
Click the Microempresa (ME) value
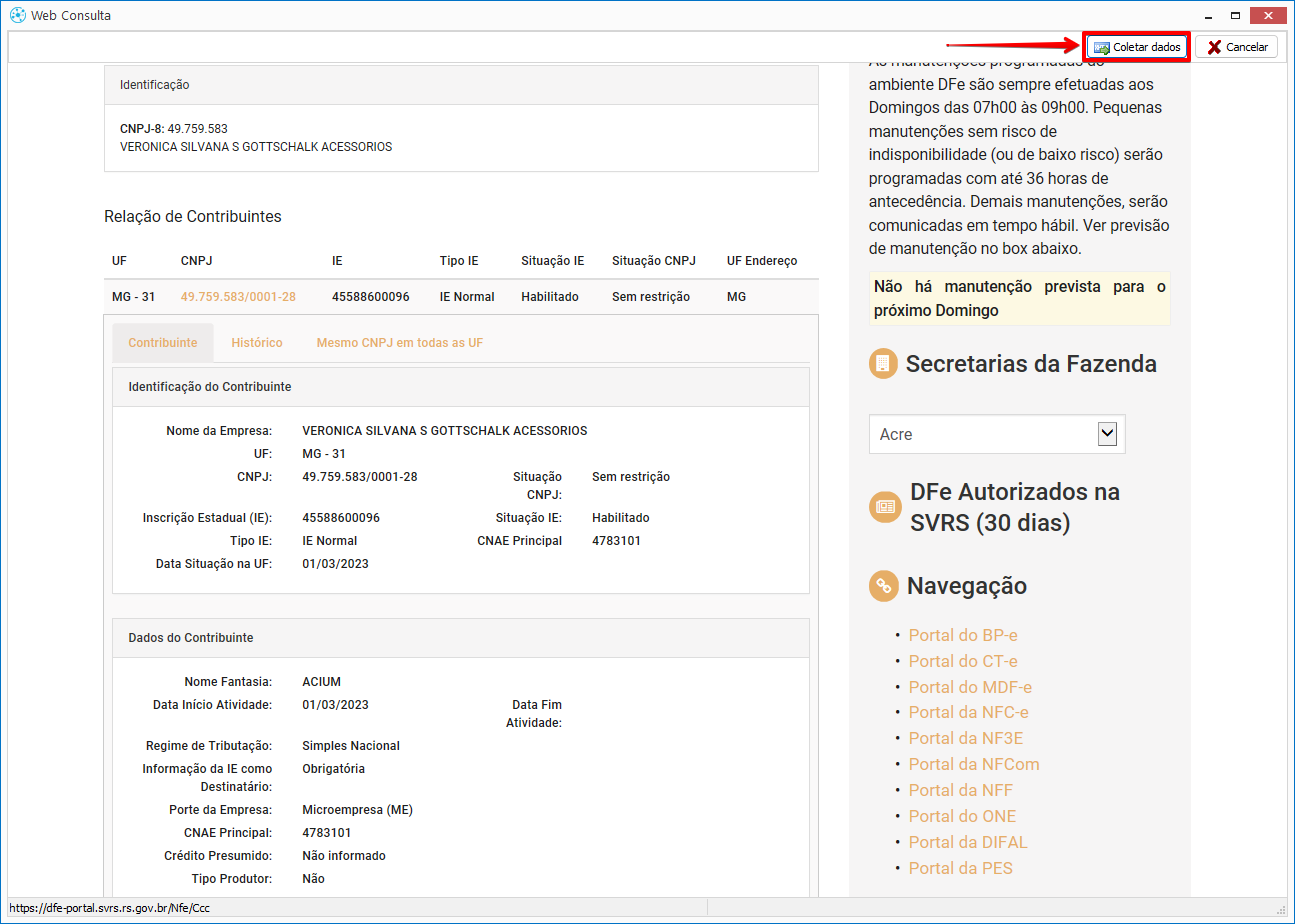pos(358,810)
